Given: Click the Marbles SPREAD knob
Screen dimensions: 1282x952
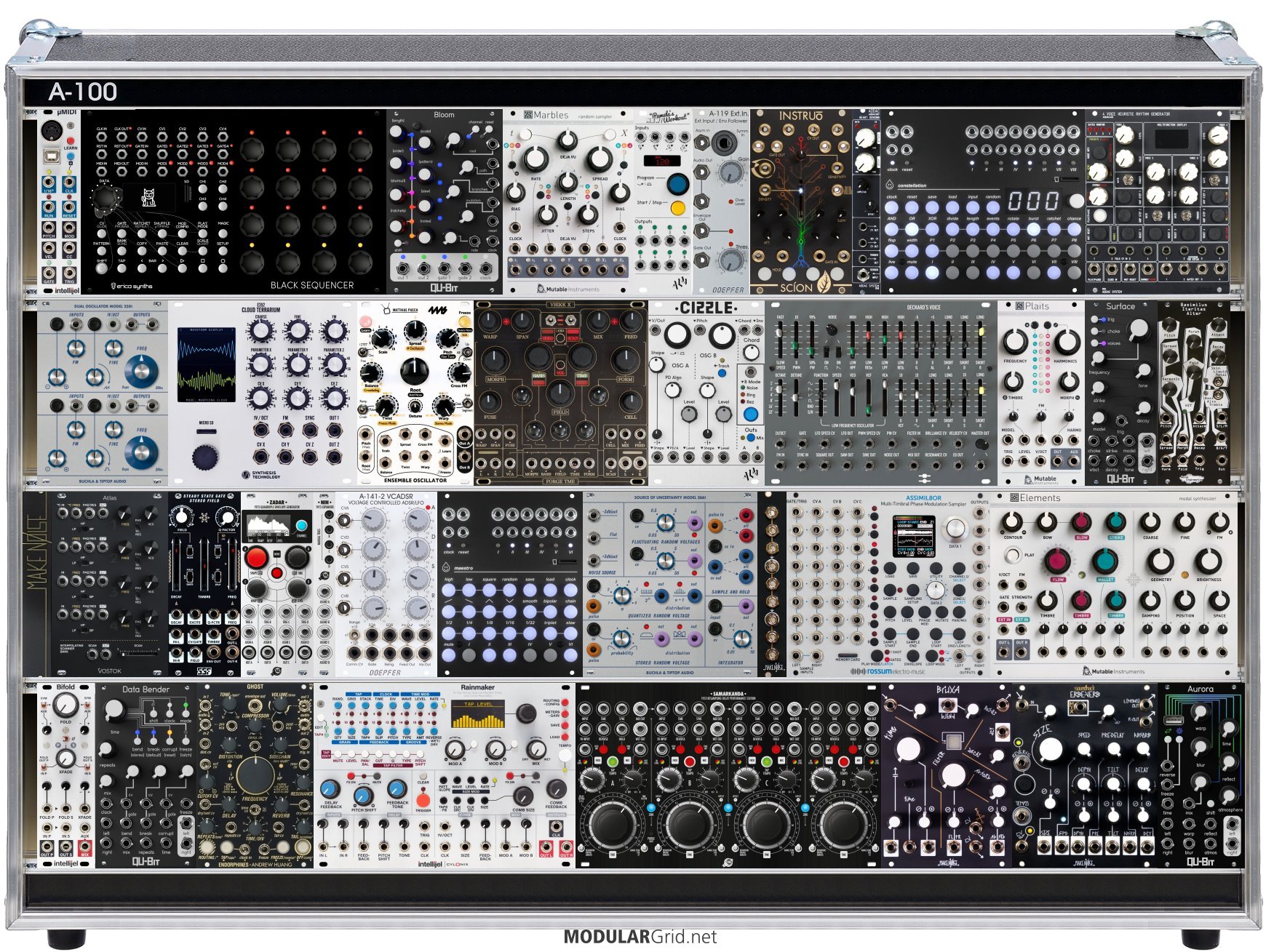Looking at the screenshot, I should tap(600, 158).
